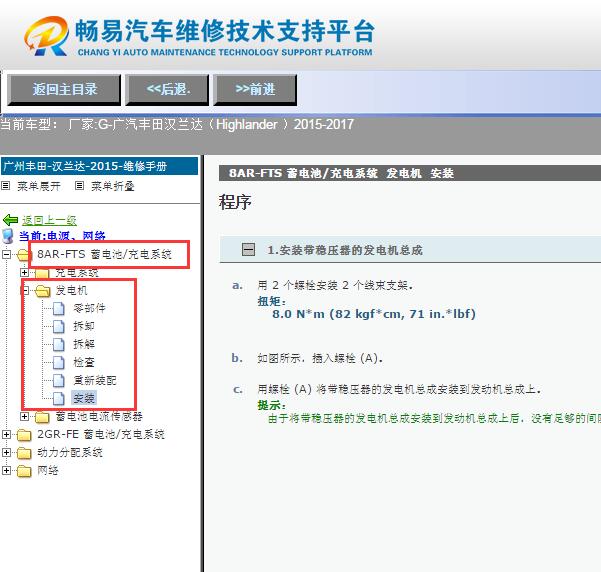Open the 零部件 page
The height and width of the screenshot is (572, 601).
pos(89,308)
